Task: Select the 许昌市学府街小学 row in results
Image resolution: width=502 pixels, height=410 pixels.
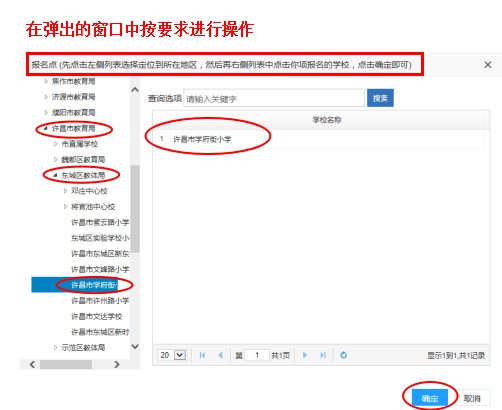Action: 318,139
